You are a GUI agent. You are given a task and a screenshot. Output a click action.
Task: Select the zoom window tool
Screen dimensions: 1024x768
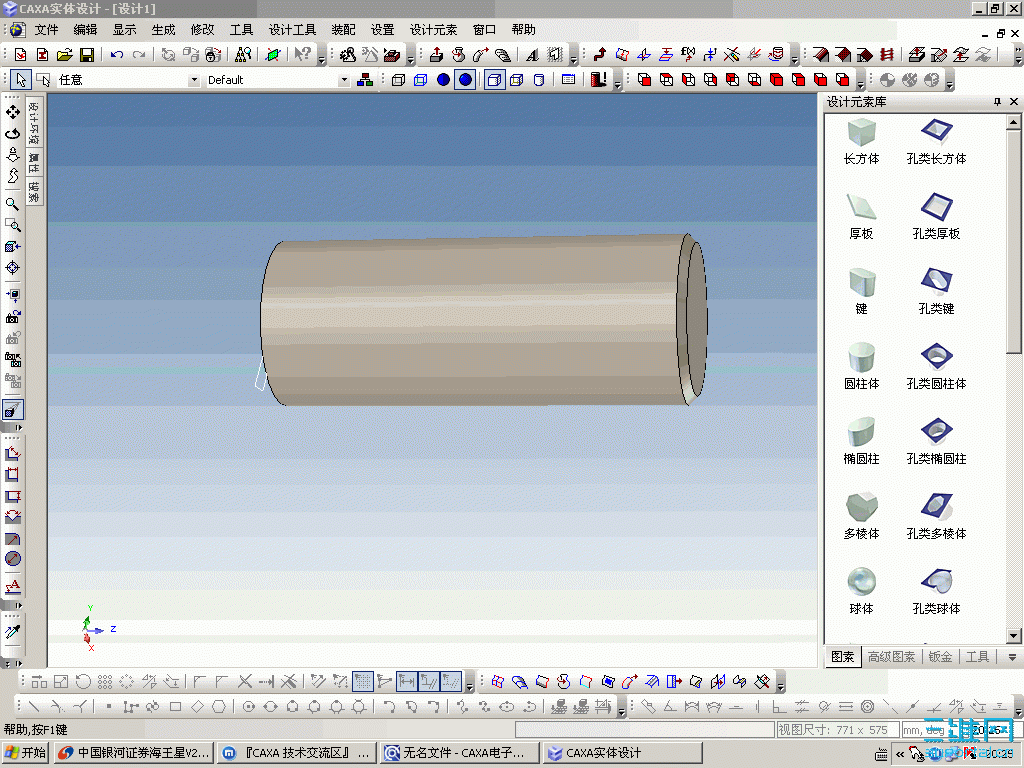(x=12, y=225)
